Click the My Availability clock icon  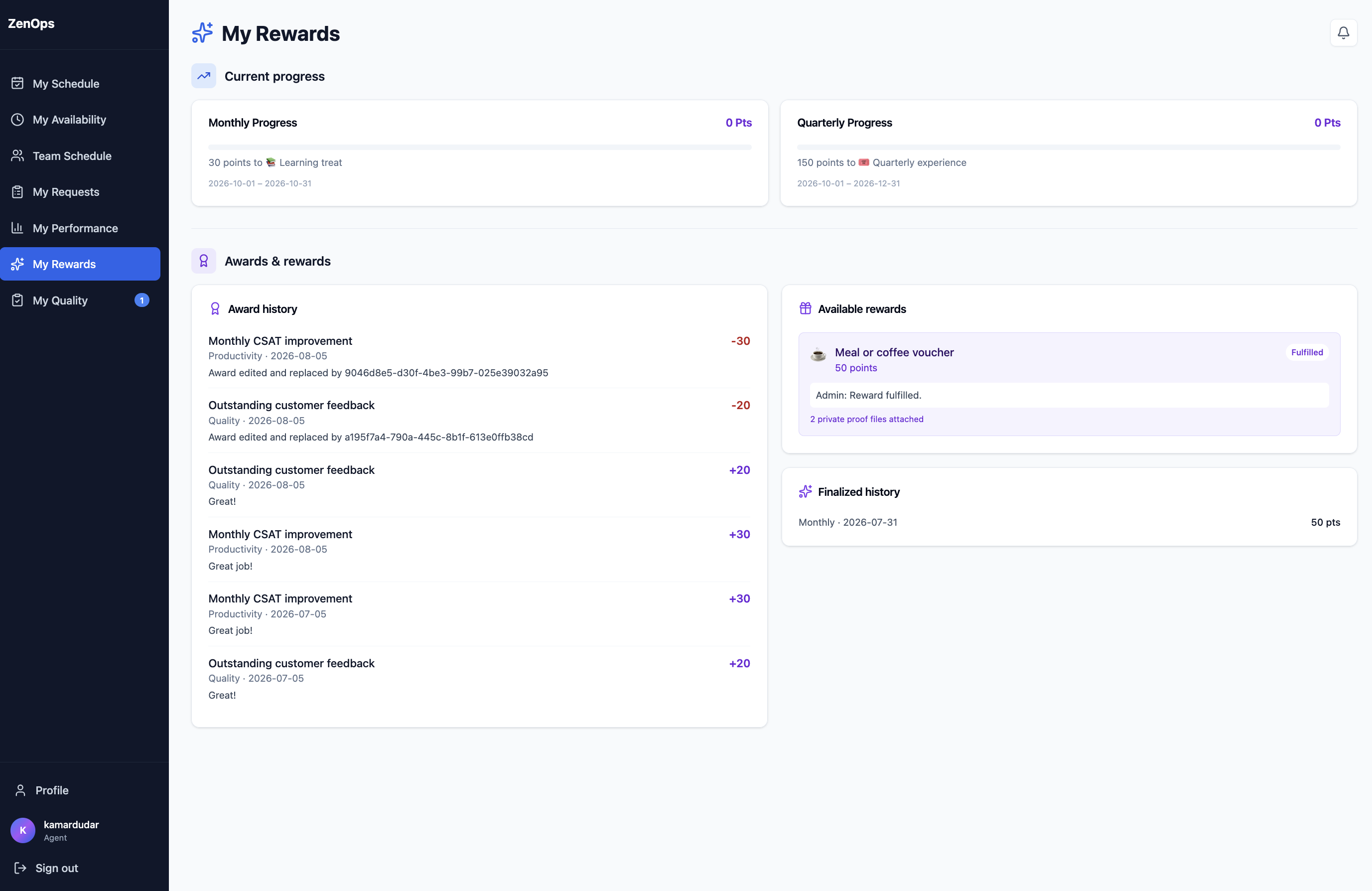tap(17, 120)
